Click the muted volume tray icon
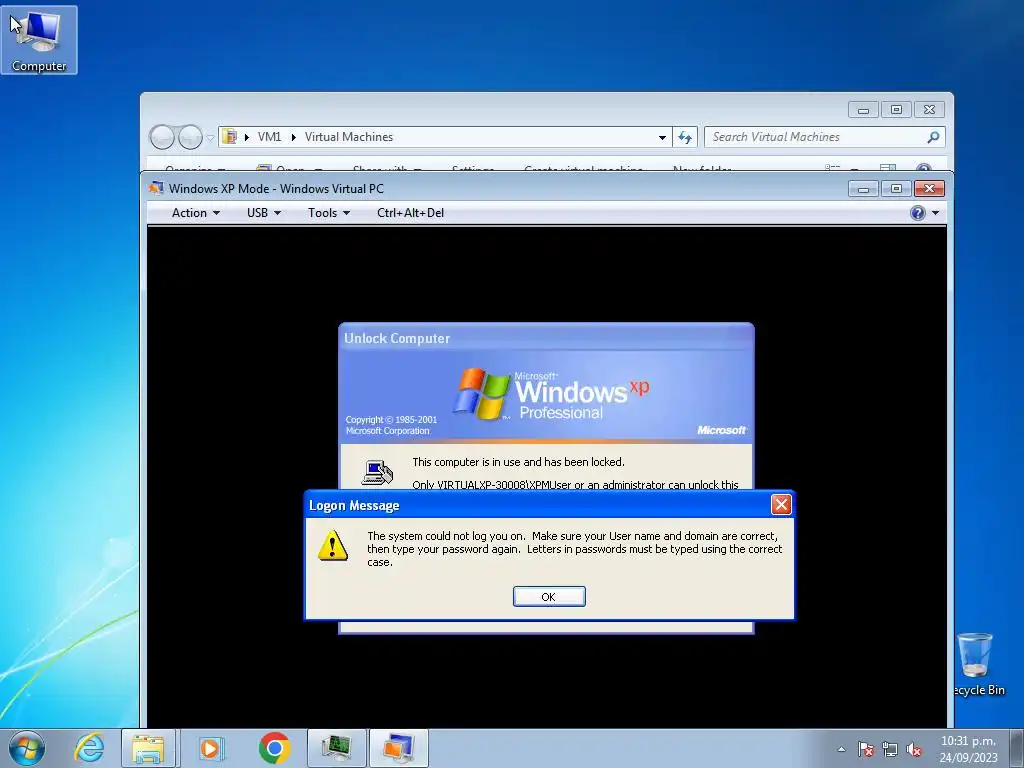This screenshot has height=768, width=1024. [914, 749]
